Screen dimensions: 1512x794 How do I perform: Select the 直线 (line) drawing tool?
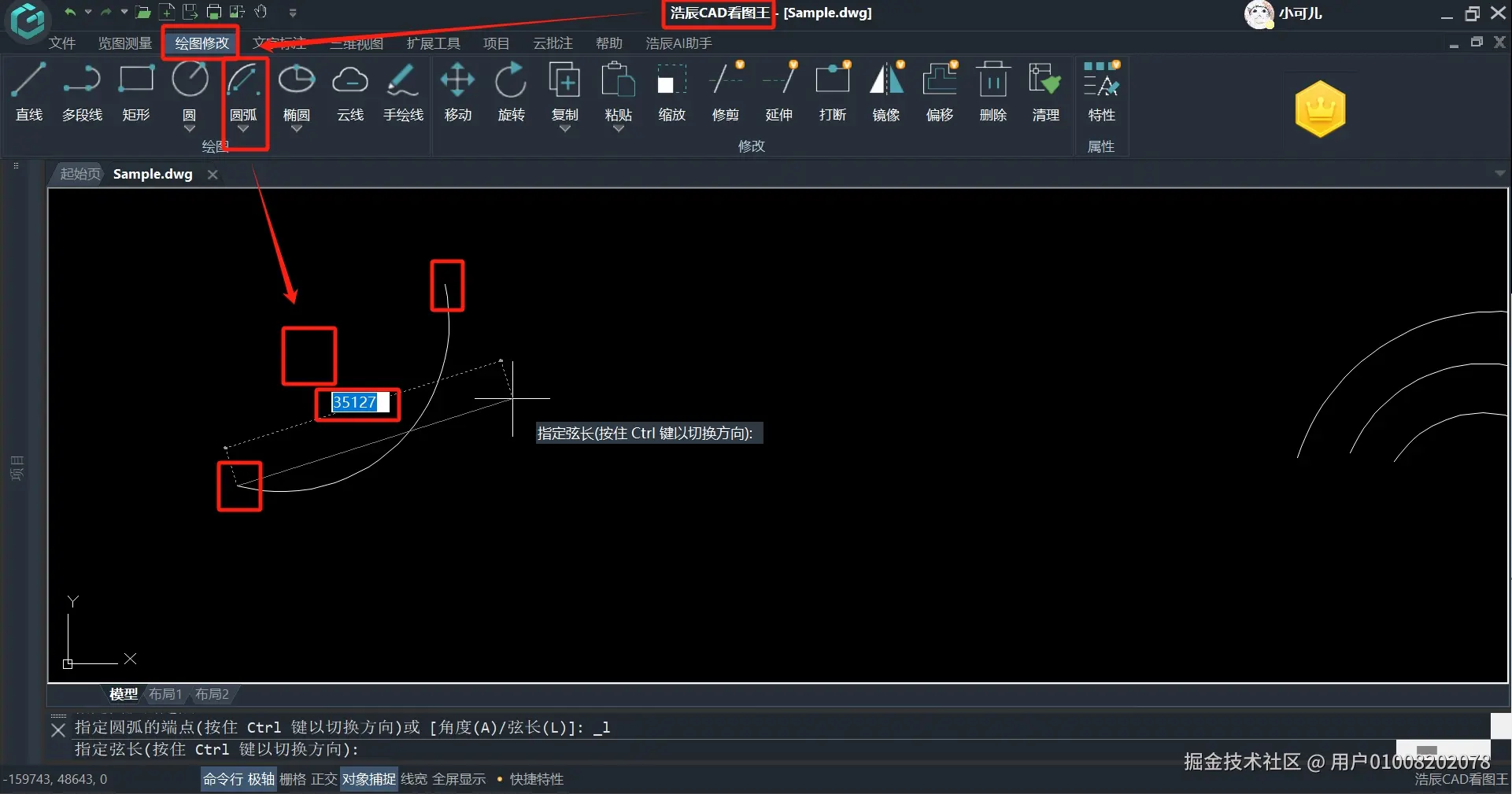29,92
